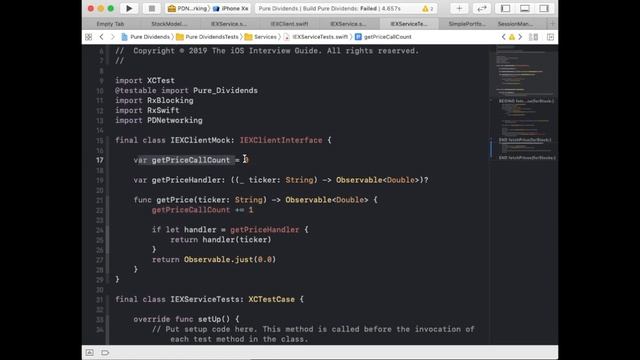This screenshot has height=360, width=640.
Task: Click the import RxBlocking line
Action: tap(154, 100)
